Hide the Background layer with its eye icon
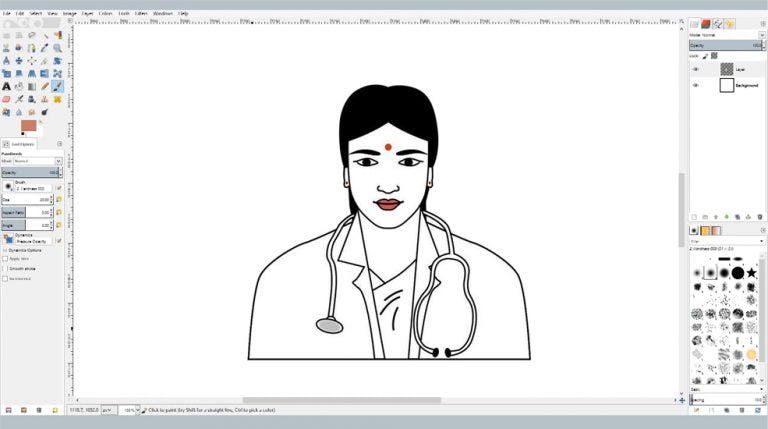This screenshot has height=429, width=768. [x=696, y=86]
